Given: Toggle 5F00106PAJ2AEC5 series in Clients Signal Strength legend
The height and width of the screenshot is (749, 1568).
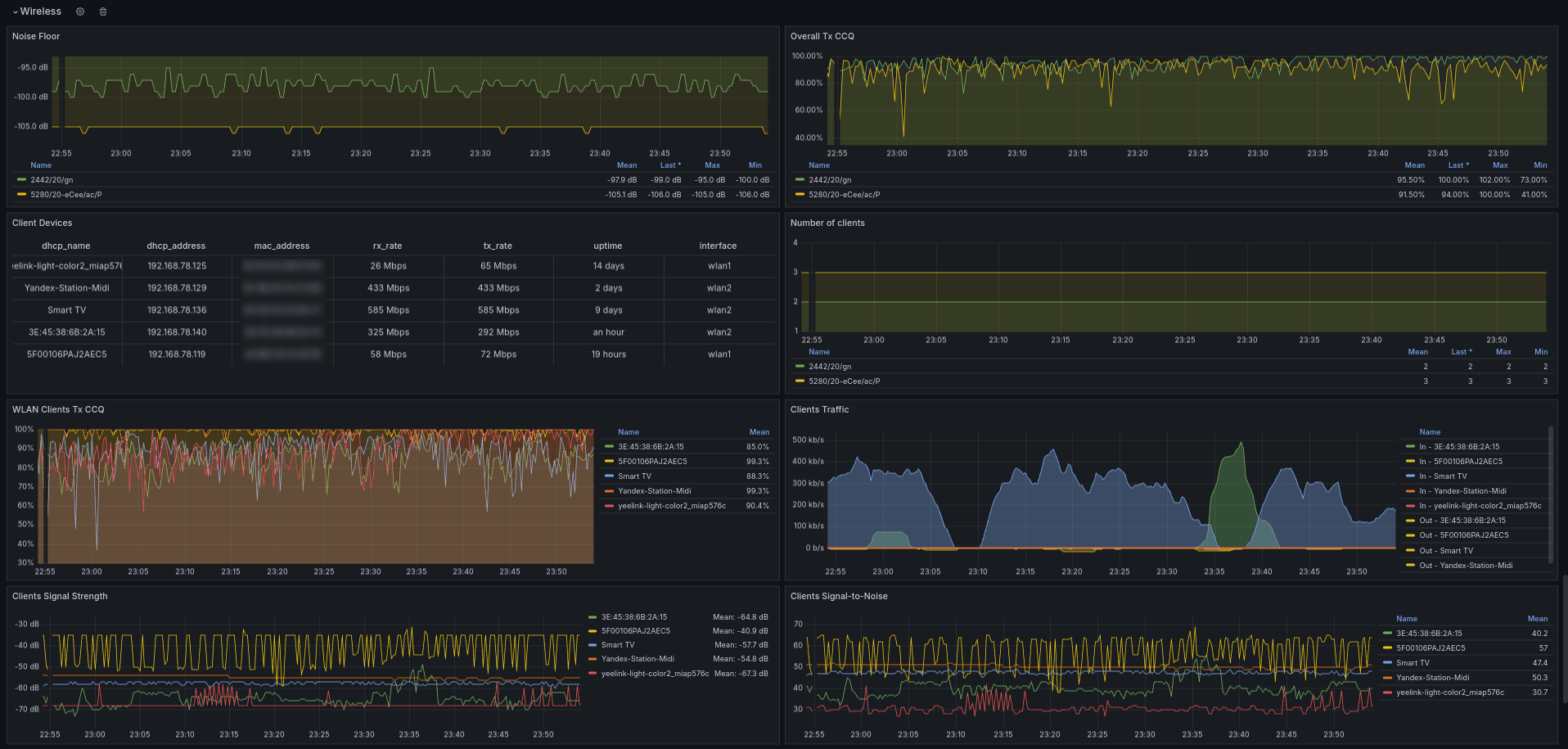Looking at the screenshot, I should click(636, 631).
